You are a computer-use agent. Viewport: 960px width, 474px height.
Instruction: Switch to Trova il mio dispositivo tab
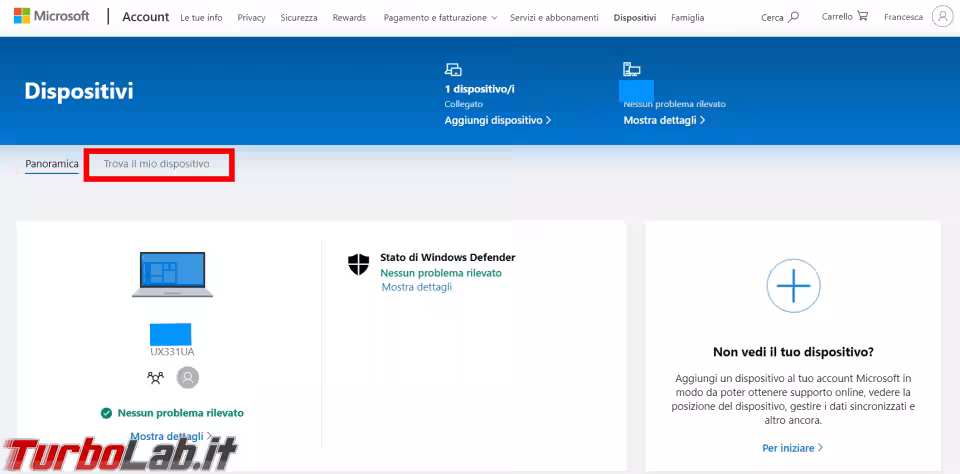tap(157, 163)
